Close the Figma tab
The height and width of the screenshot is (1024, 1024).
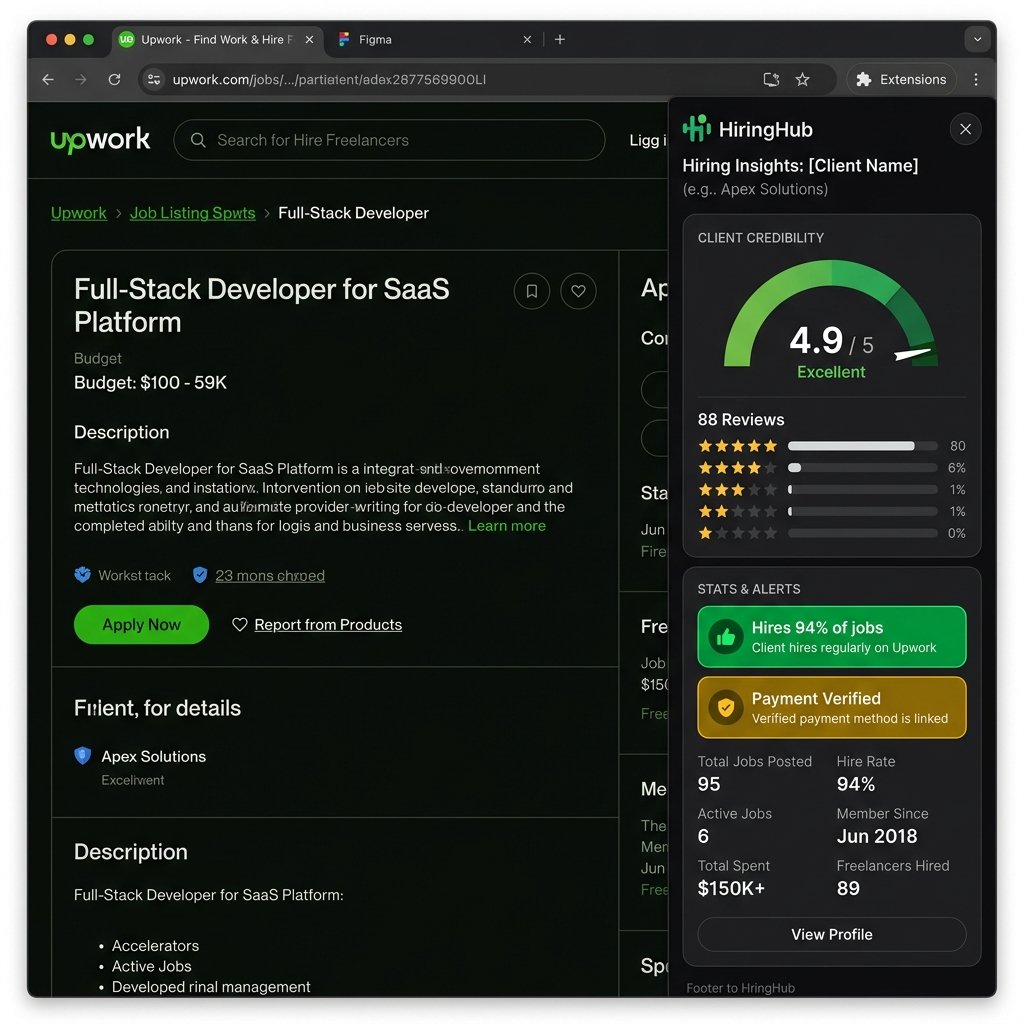(527, 39)
